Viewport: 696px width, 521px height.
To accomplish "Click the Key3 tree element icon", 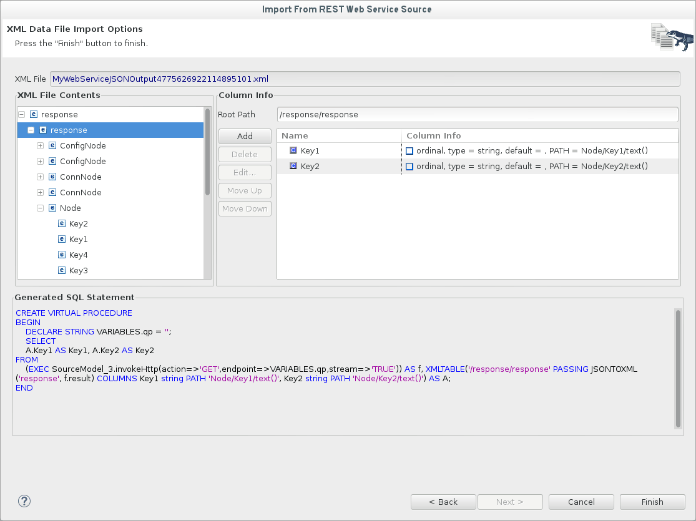I will 62,270.
